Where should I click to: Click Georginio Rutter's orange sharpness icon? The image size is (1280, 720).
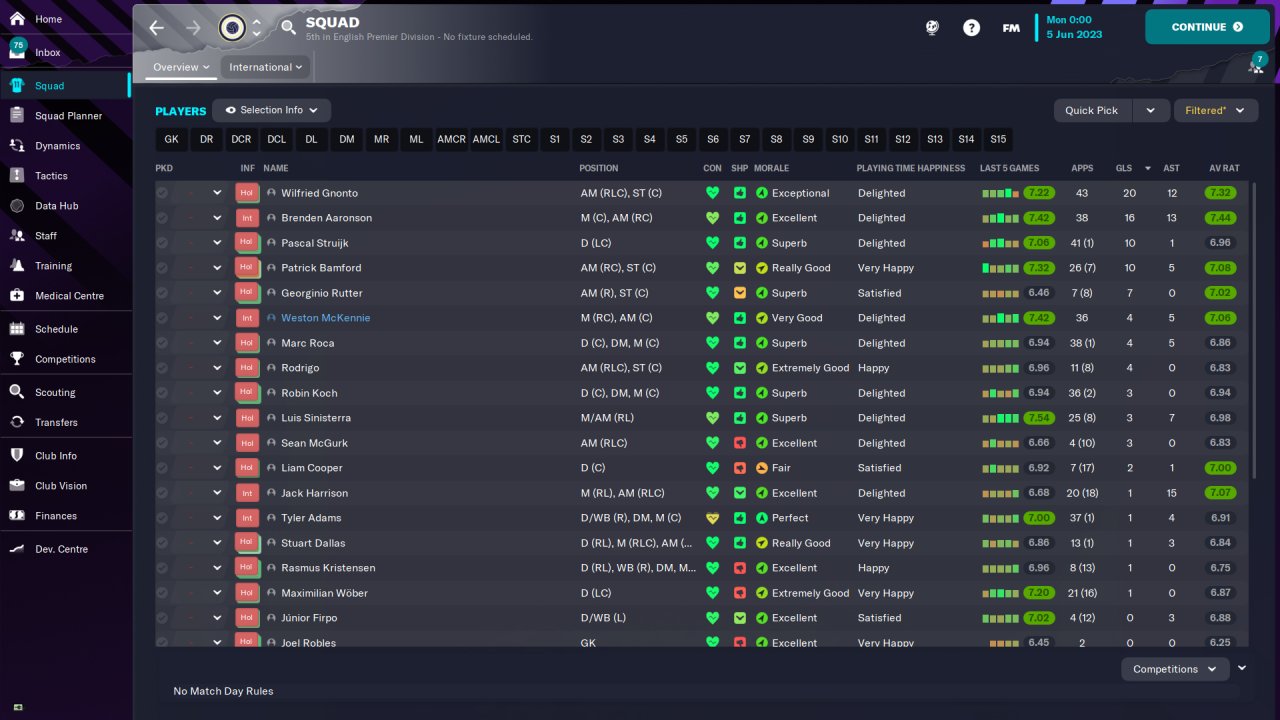click(x=740, y=293)
